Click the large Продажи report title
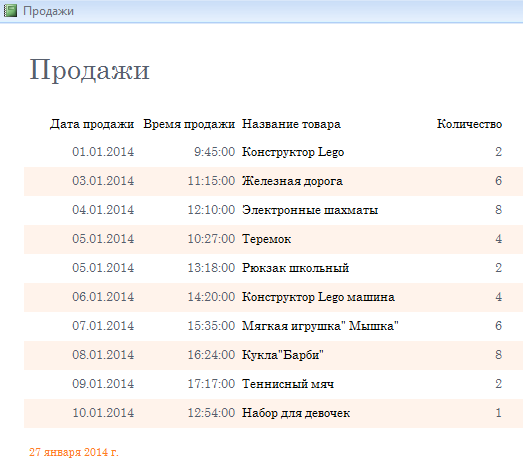The image size is (523, 472). (89, 70)
